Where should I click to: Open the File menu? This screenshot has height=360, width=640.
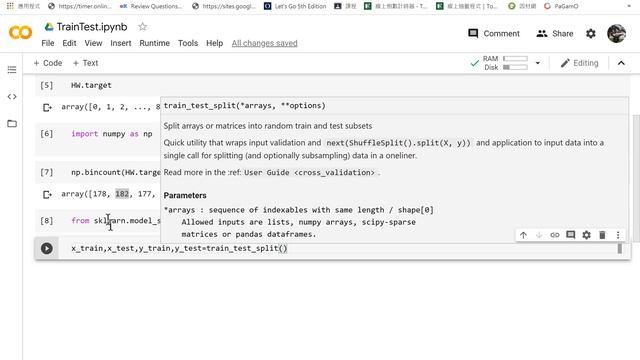(x=48, y=43)
